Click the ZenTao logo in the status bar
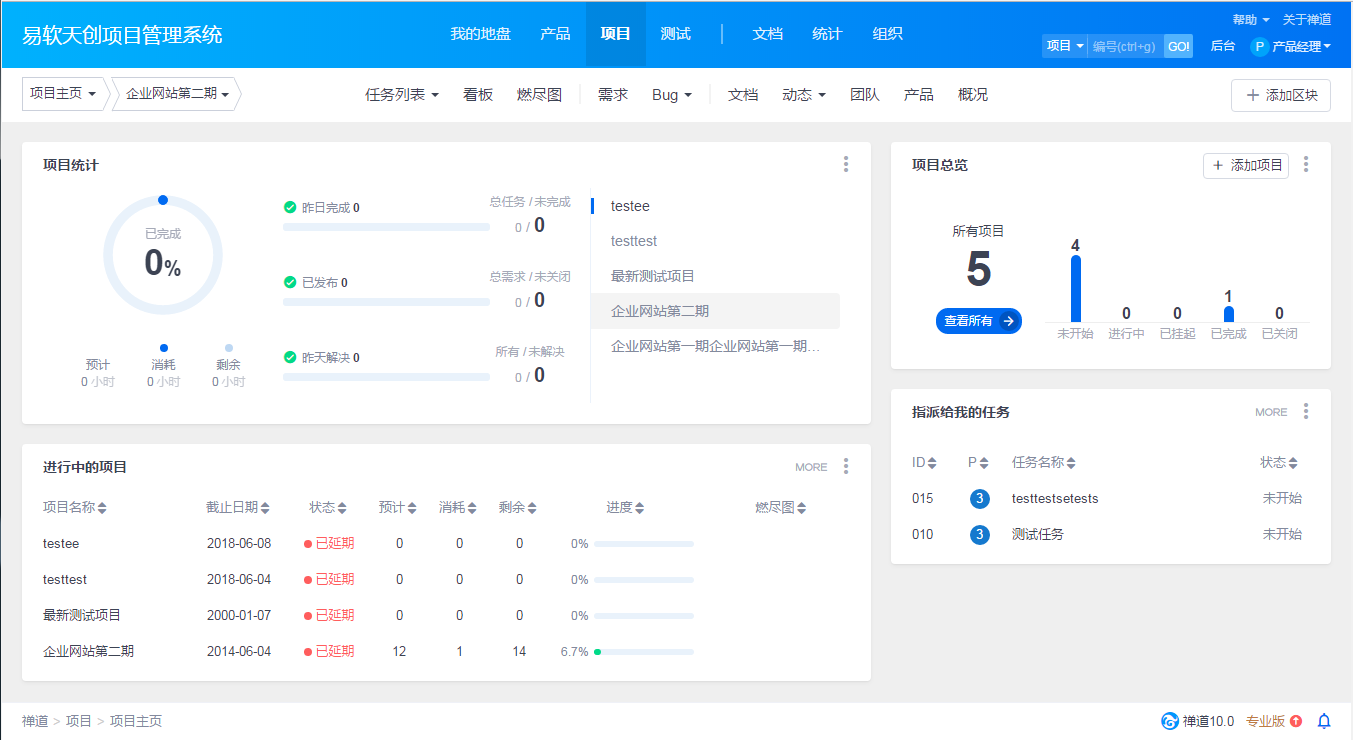1353x740 pixels. coord(1169,720)
